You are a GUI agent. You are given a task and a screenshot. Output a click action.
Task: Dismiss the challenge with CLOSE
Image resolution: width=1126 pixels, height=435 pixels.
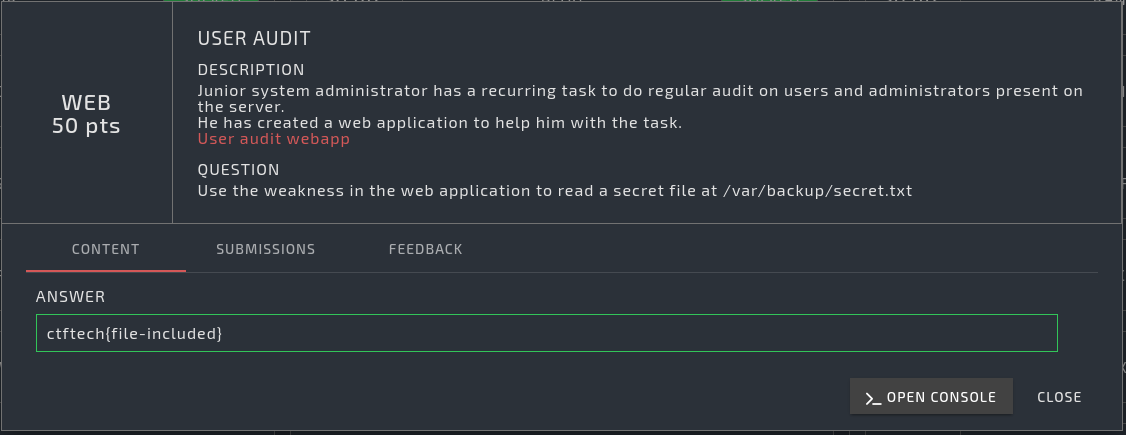pos(1059,397)
